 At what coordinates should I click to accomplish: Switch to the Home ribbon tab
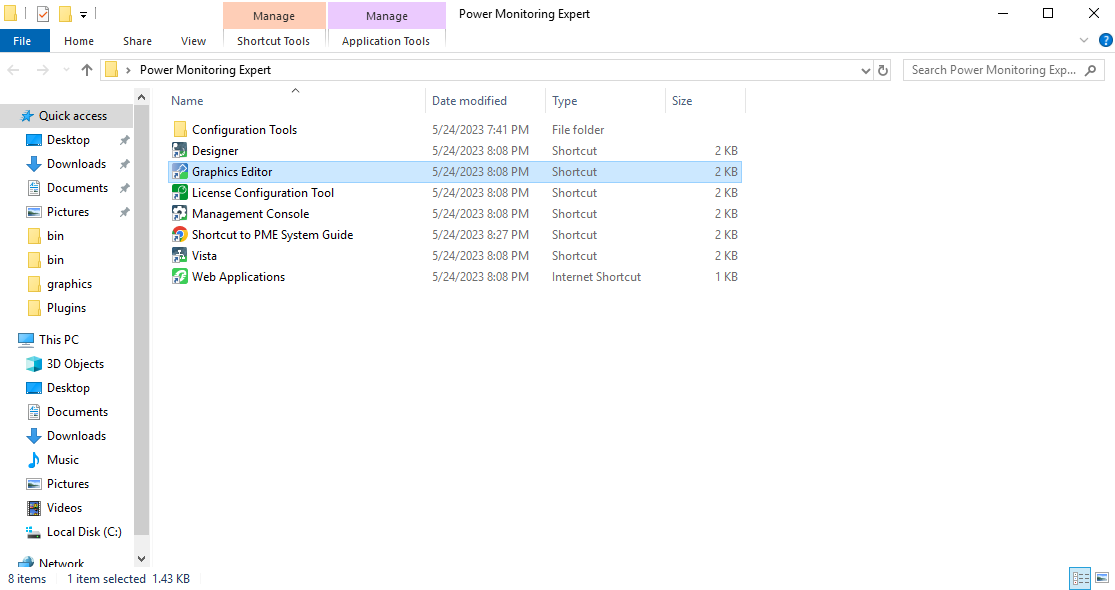[x=79, y=41]
